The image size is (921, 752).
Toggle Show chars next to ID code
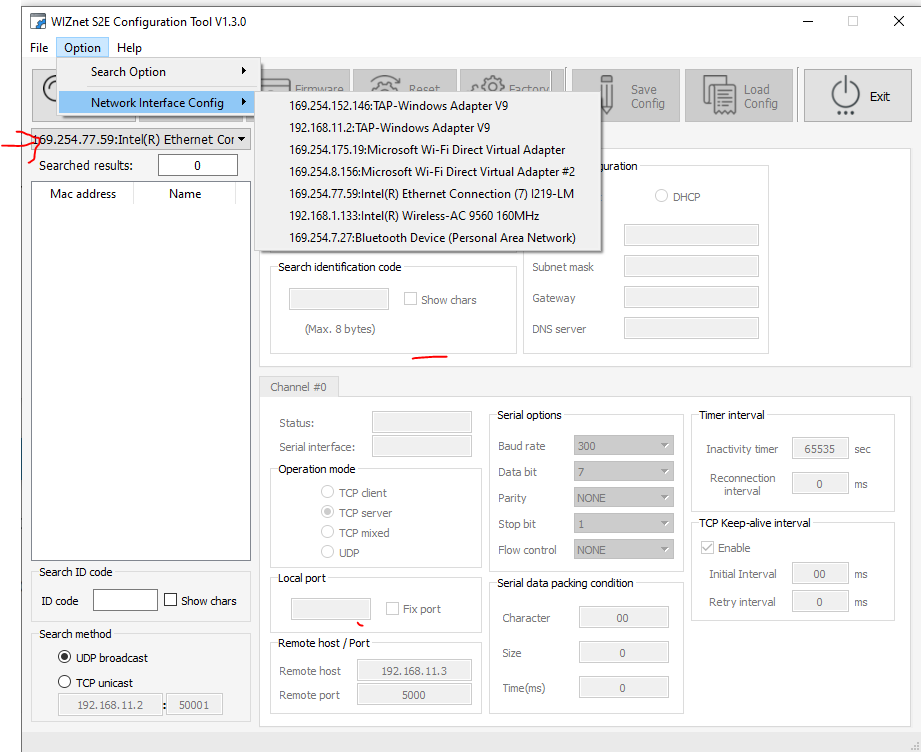(170, 600)
